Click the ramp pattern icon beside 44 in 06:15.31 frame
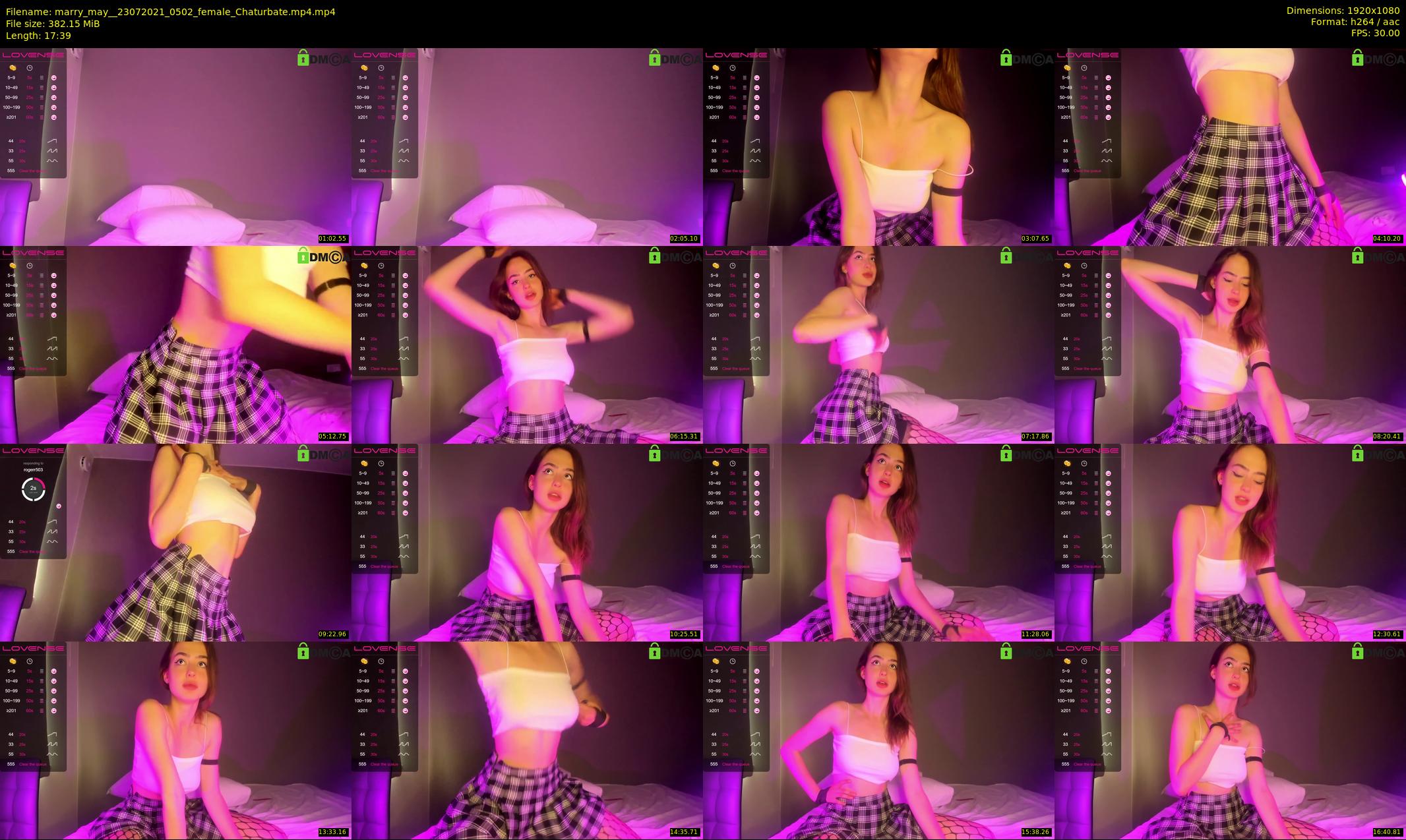This screenshot has width=1406, height=840. pyautogui.click(x=403, y=339)
